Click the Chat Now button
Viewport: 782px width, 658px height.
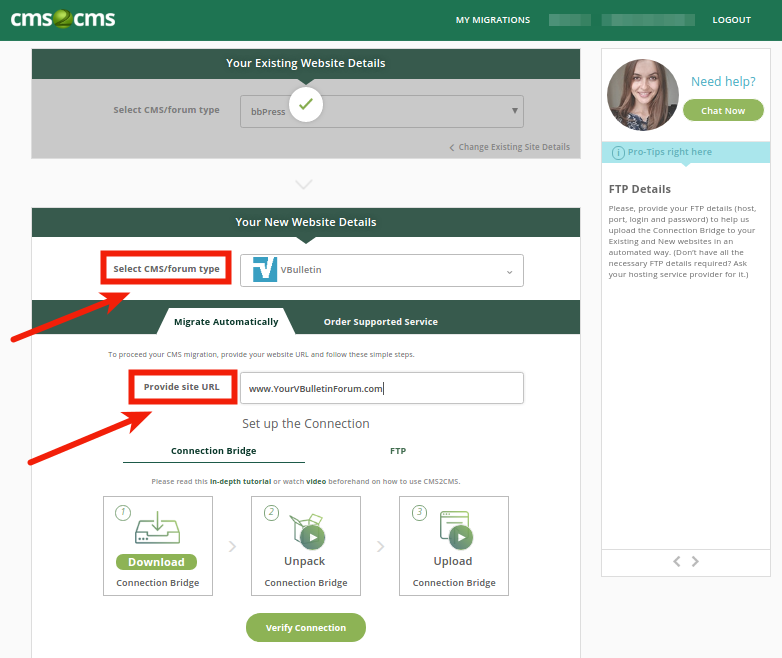tap(723, 110)
